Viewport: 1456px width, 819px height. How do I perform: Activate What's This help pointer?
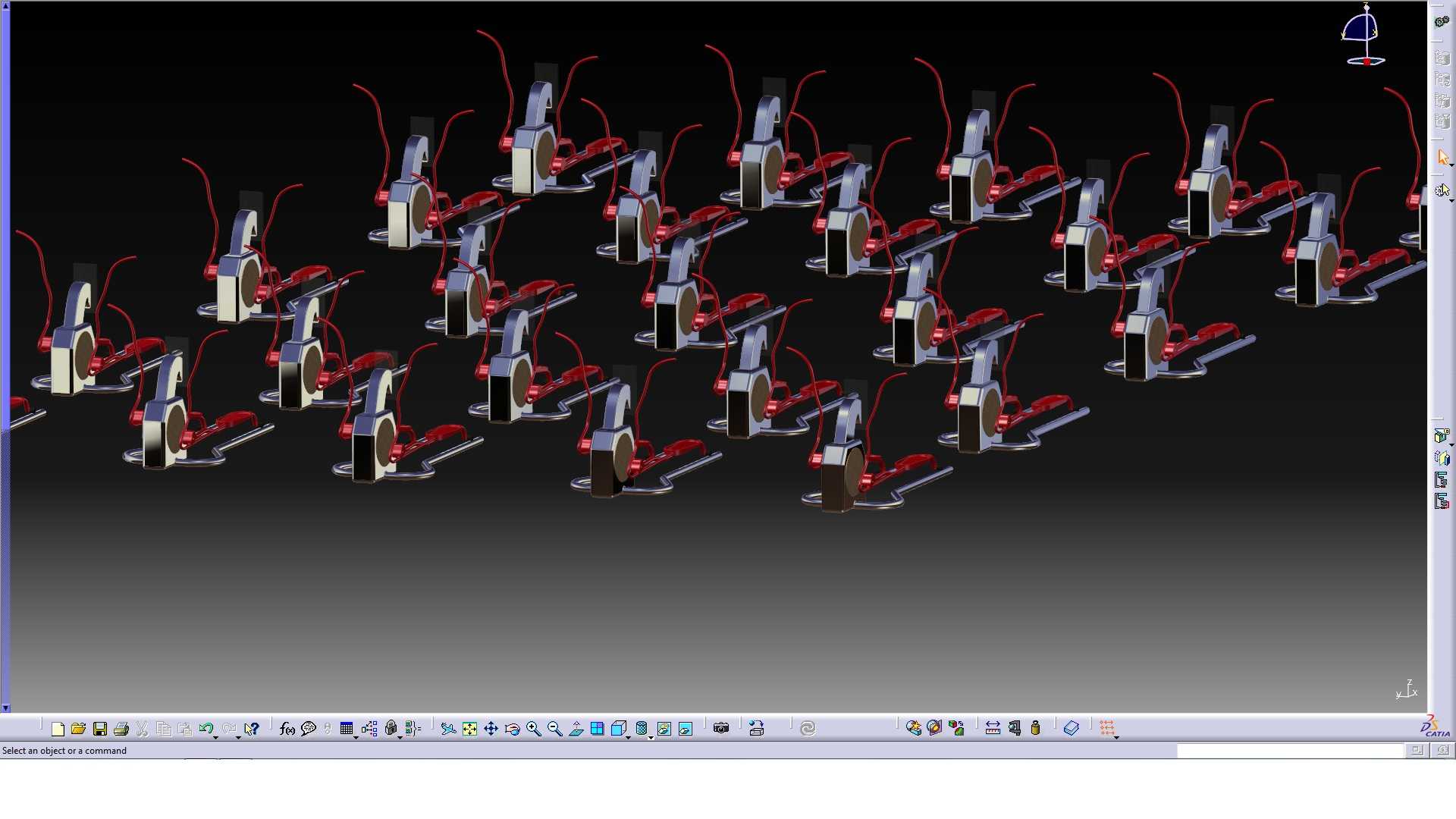pyautogui.click(x=252, y=729)
